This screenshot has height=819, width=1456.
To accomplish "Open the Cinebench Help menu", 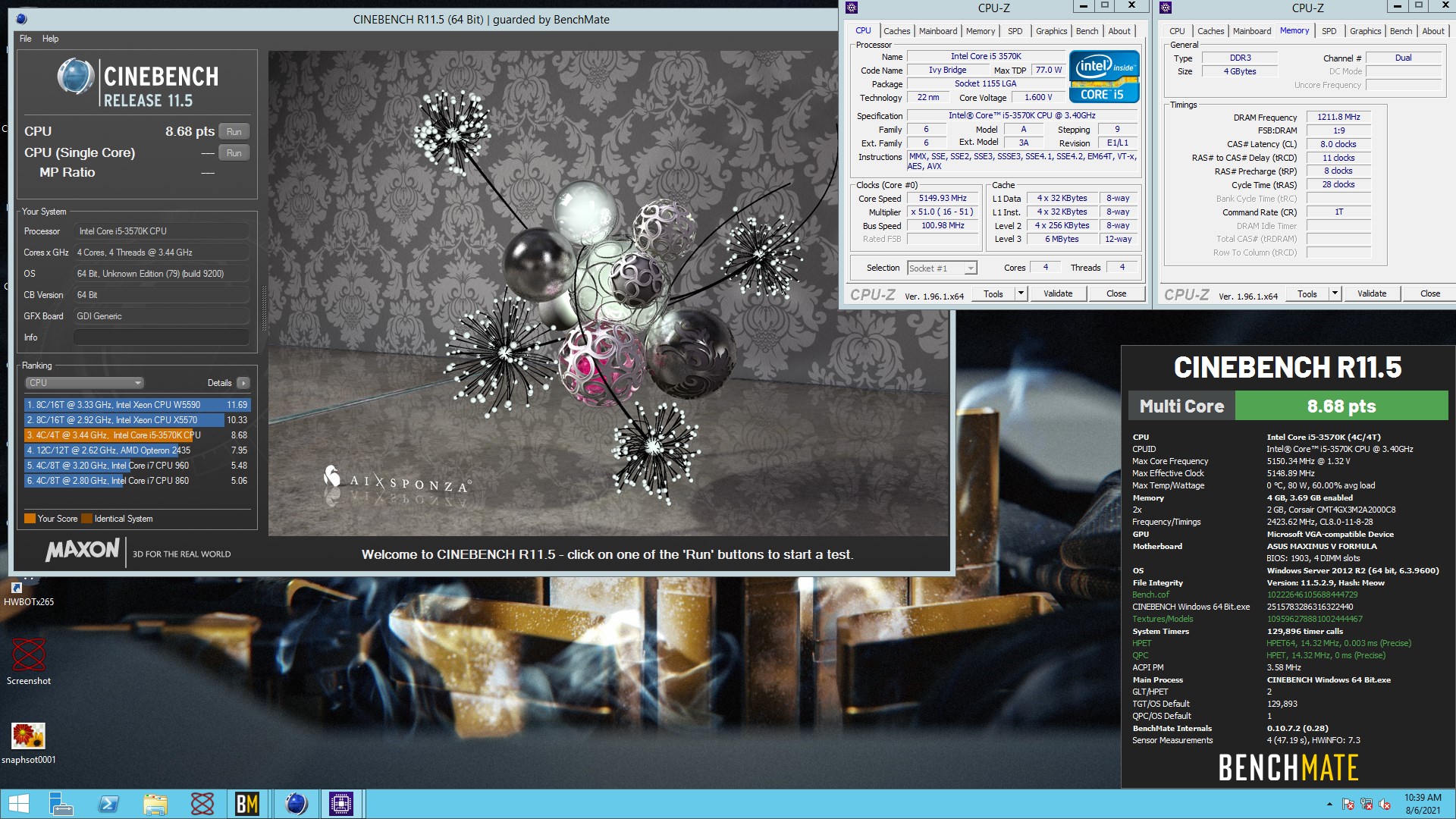I will tap(50, 39).
